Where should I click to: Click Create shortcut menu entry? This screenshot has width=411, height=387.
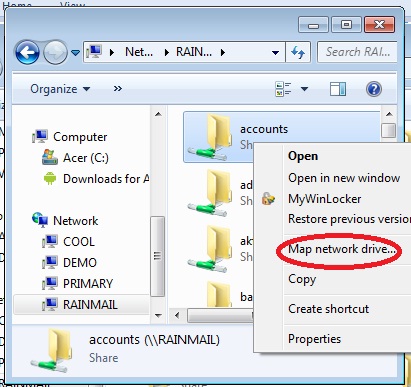click(x=328, y=309)
